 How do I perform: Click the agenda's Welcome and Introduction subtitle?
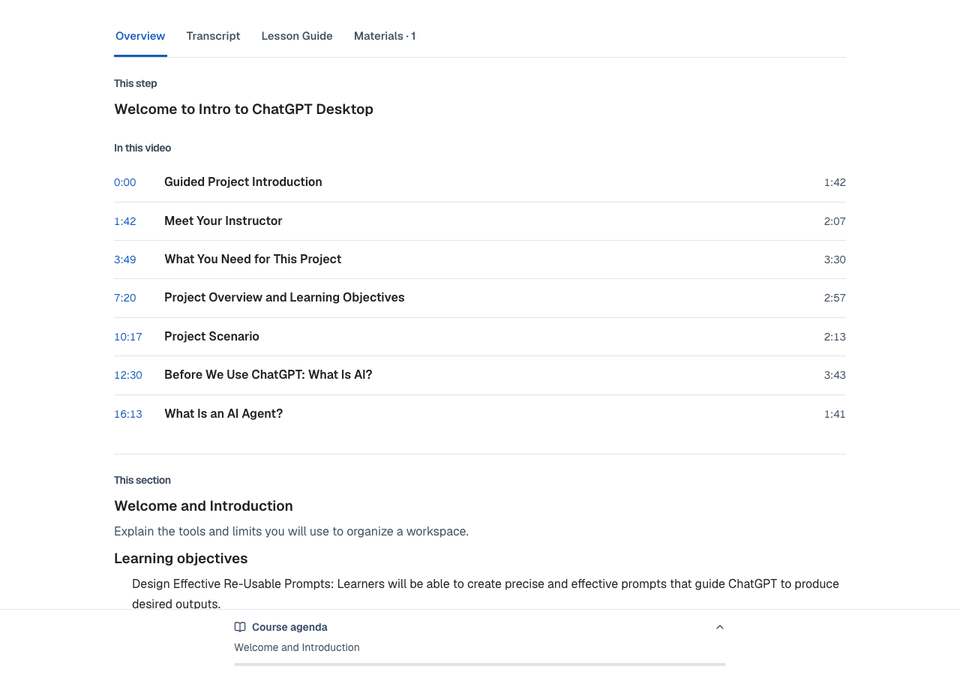tap(297, 647)
